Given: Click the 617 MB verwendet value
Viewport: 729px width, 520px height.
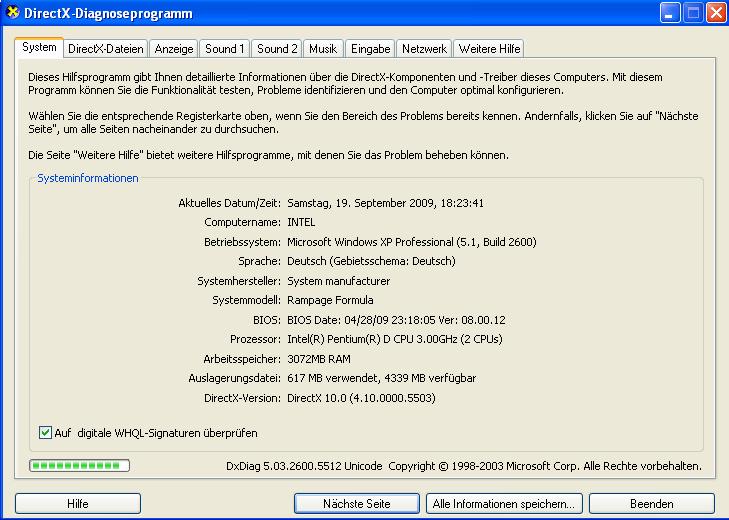Looking at the screenshot, I should click(382, 378).
